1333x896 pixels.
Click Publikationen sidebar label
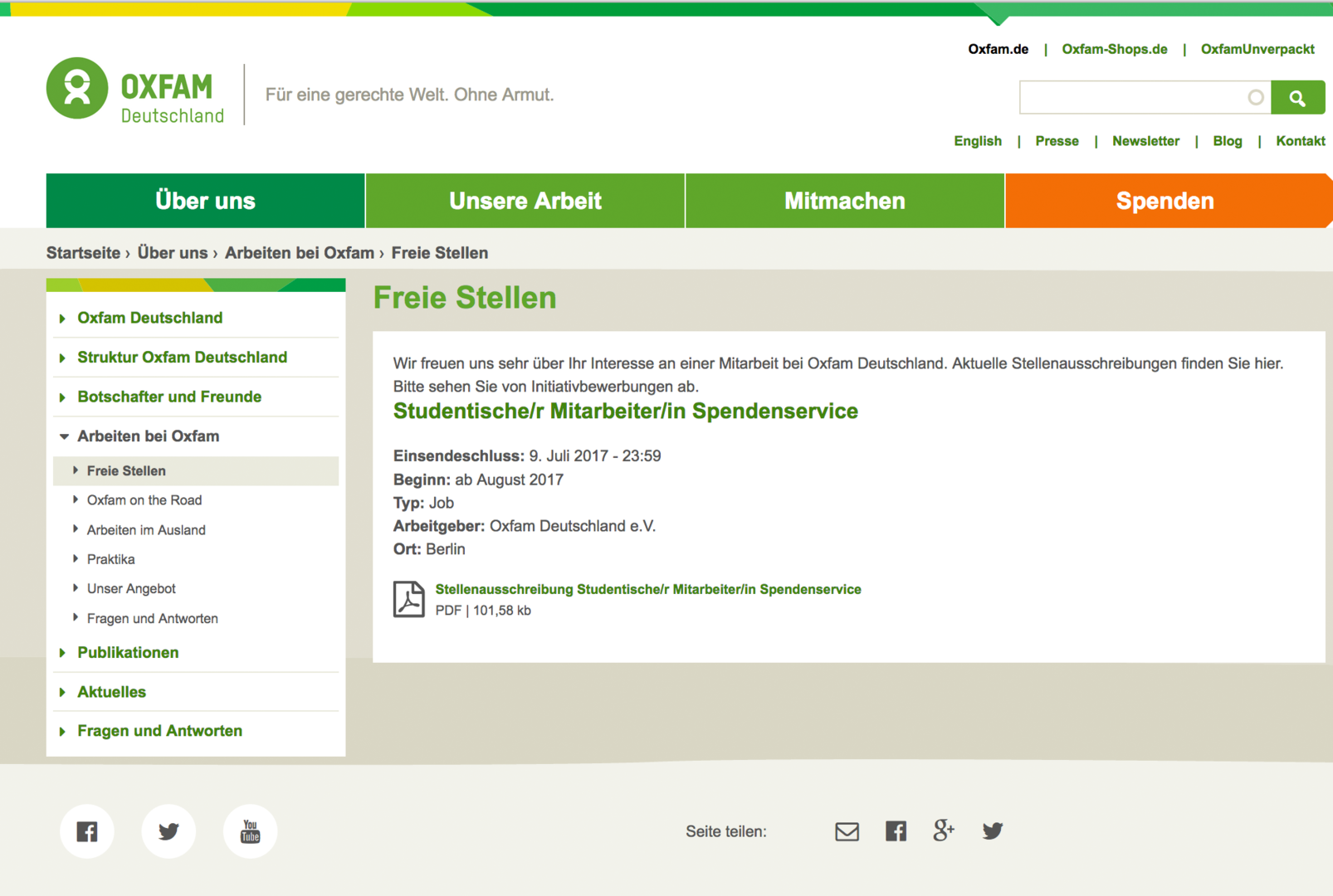pyautogui.click(x=128, y=653)
